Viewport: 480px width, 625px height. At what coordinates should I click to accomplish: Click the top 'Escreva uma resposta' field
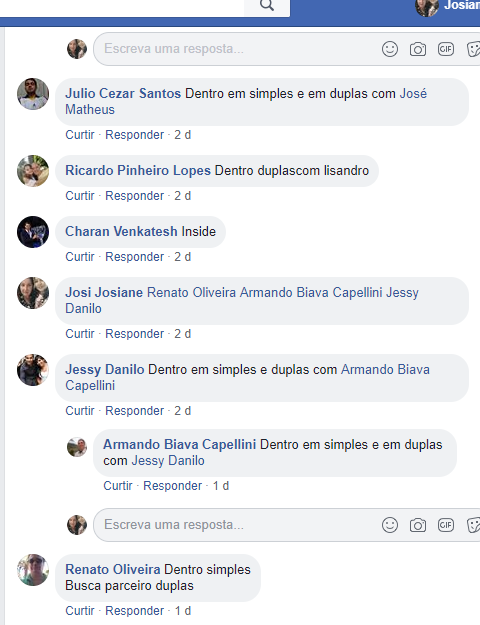pos(235,49)
